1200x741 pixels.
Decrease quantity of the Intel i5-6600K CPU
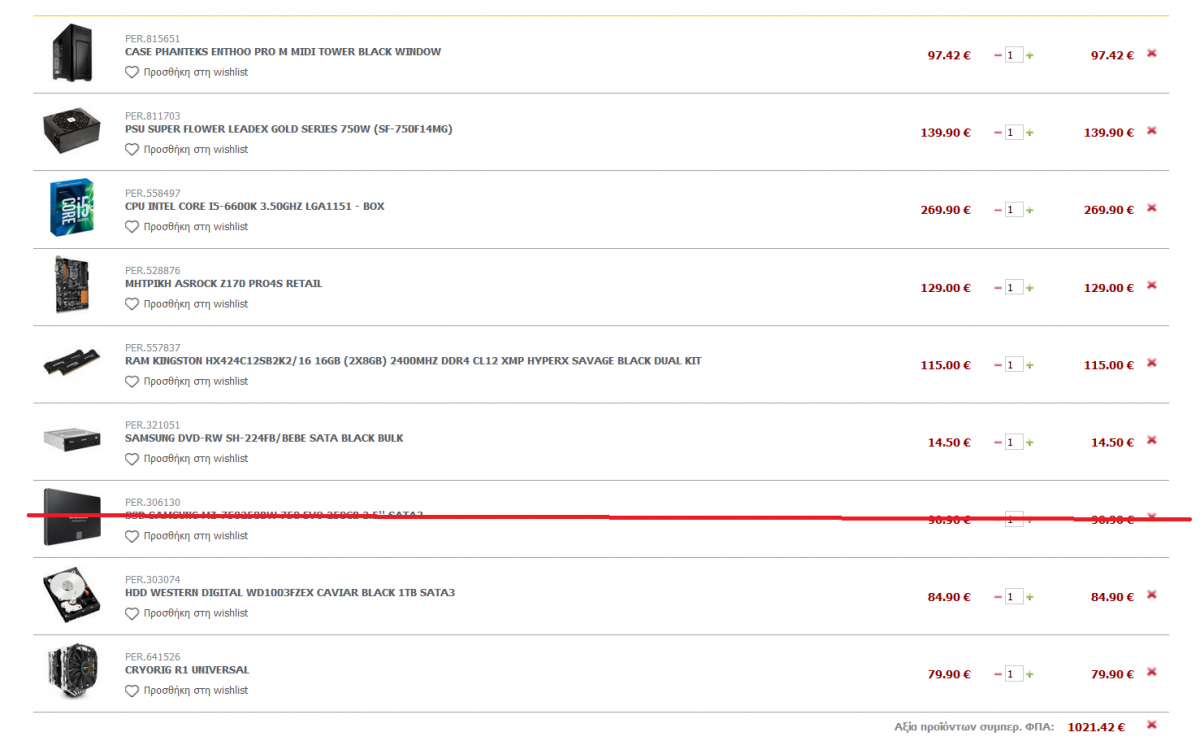click(998, 210)
